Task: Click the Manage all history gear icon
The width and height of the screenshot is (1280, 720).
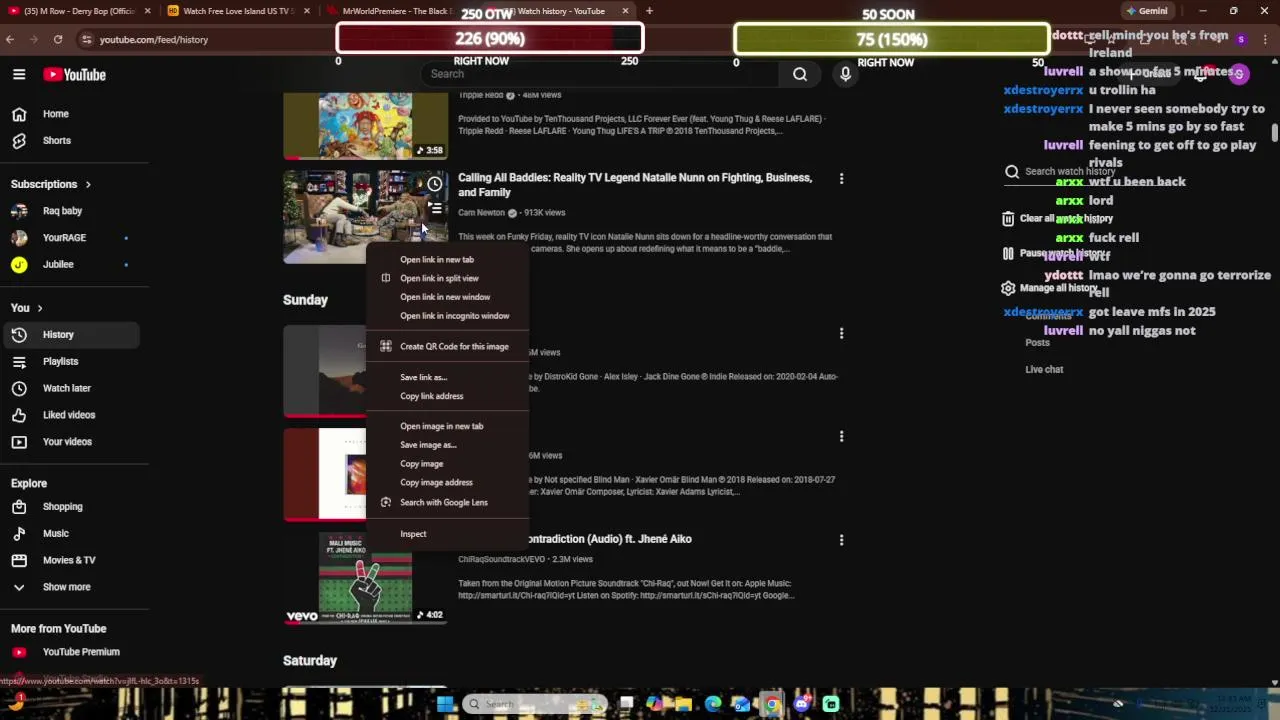Action: pos(1008,288)
